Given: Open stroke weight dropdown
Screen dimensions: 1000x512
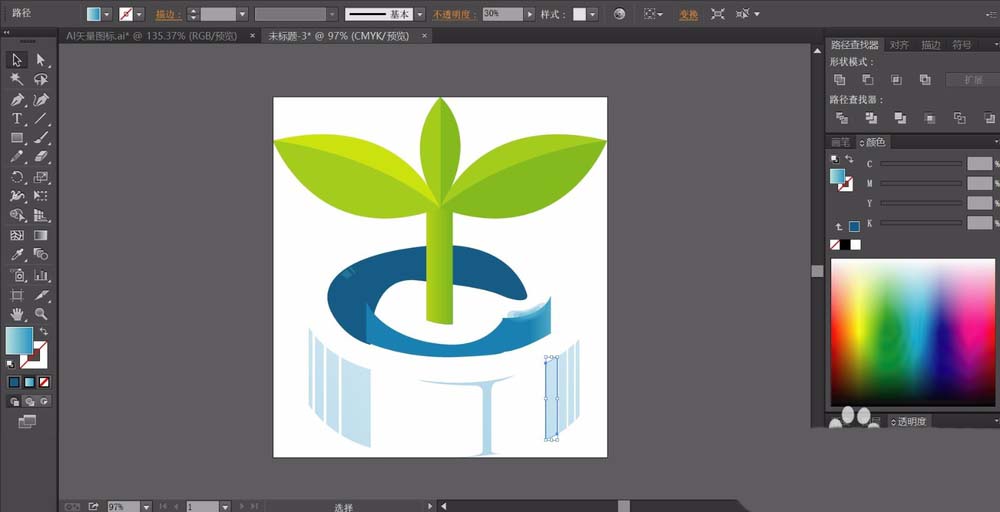Looking at the screenshot, I should pyautogui.click(x=242, y=14).
